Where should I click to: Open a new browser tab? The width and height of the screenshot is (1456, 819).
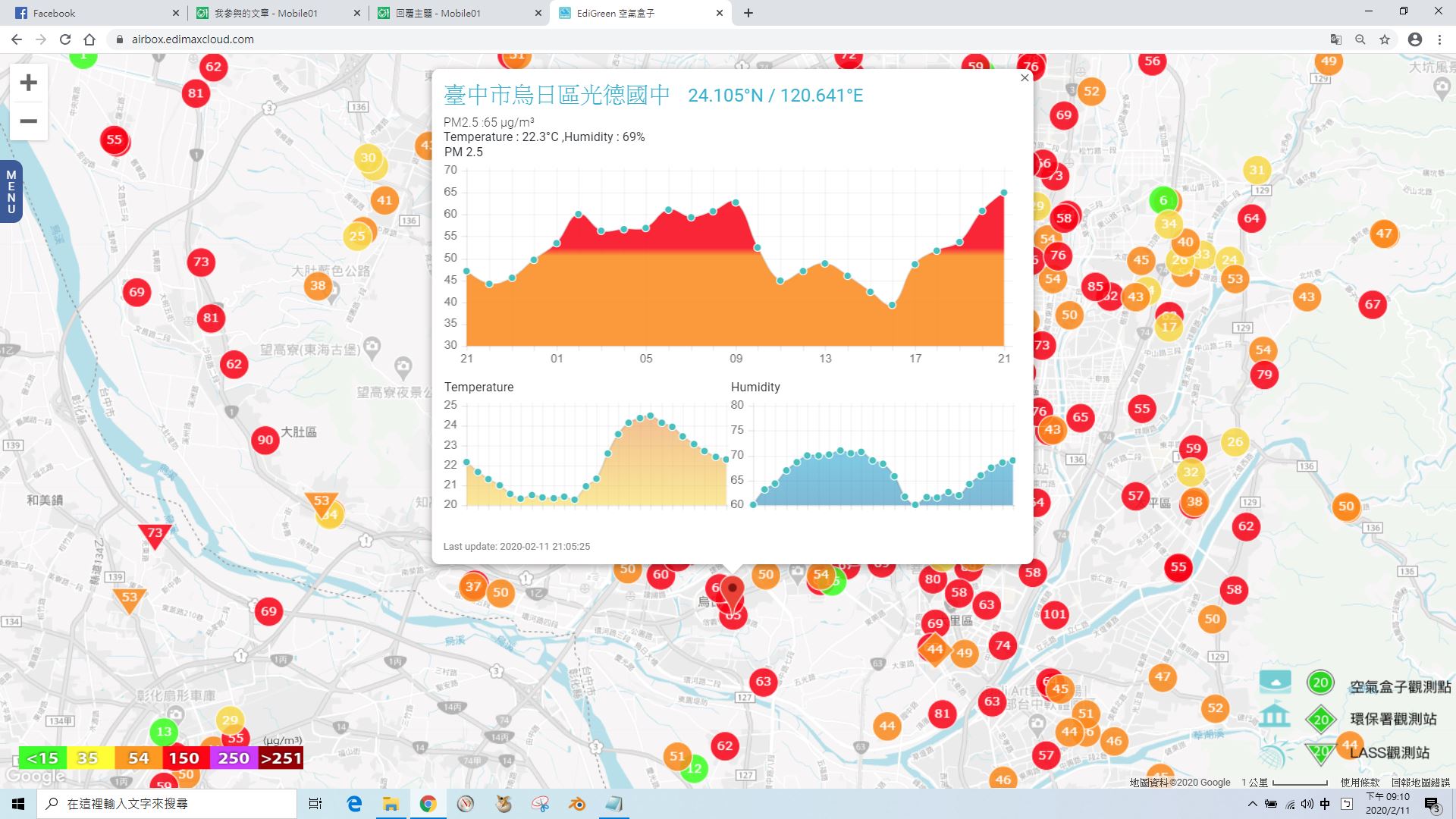(x=748, y=13)
